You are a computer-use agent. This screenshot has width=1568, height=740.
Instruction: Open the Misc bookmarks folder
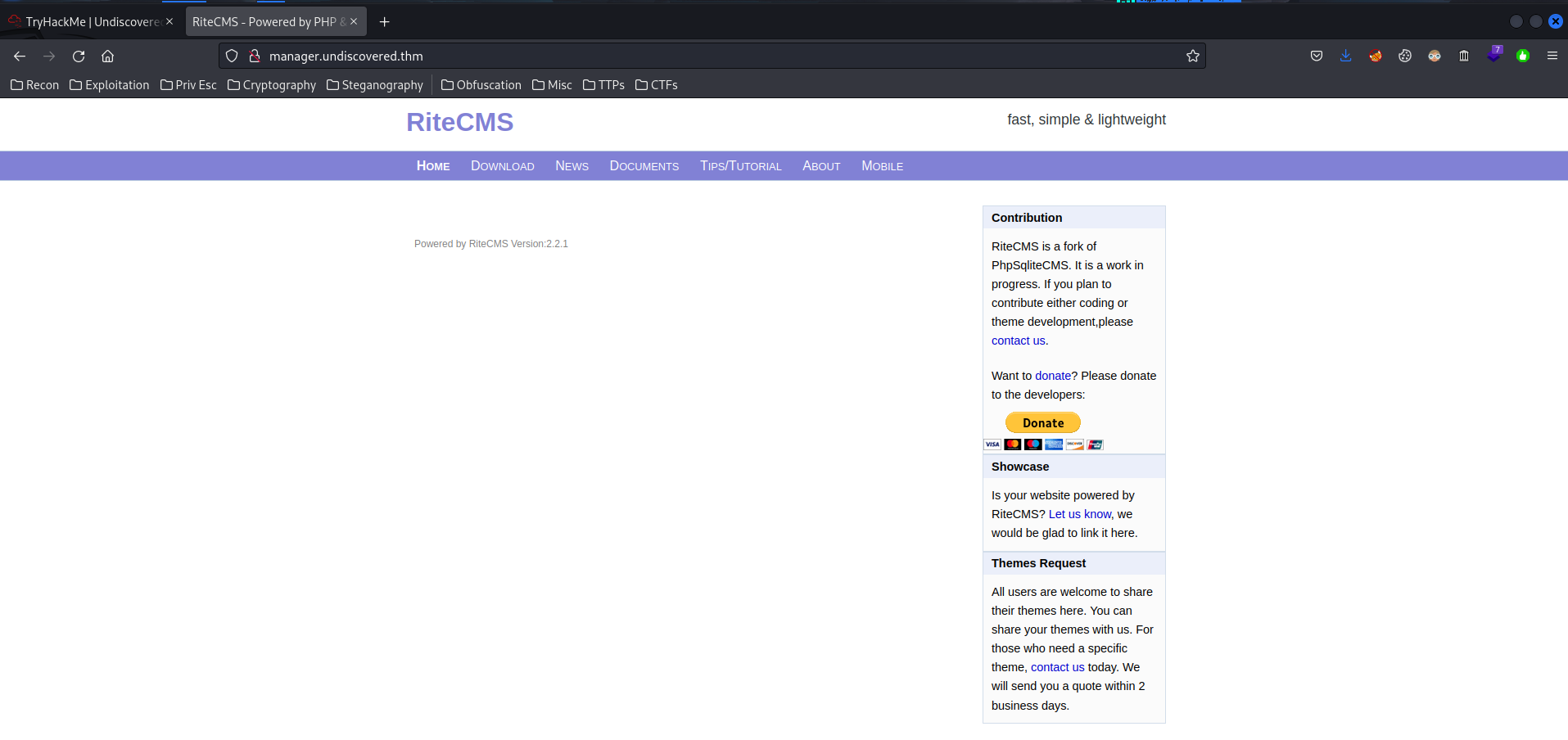552,85
